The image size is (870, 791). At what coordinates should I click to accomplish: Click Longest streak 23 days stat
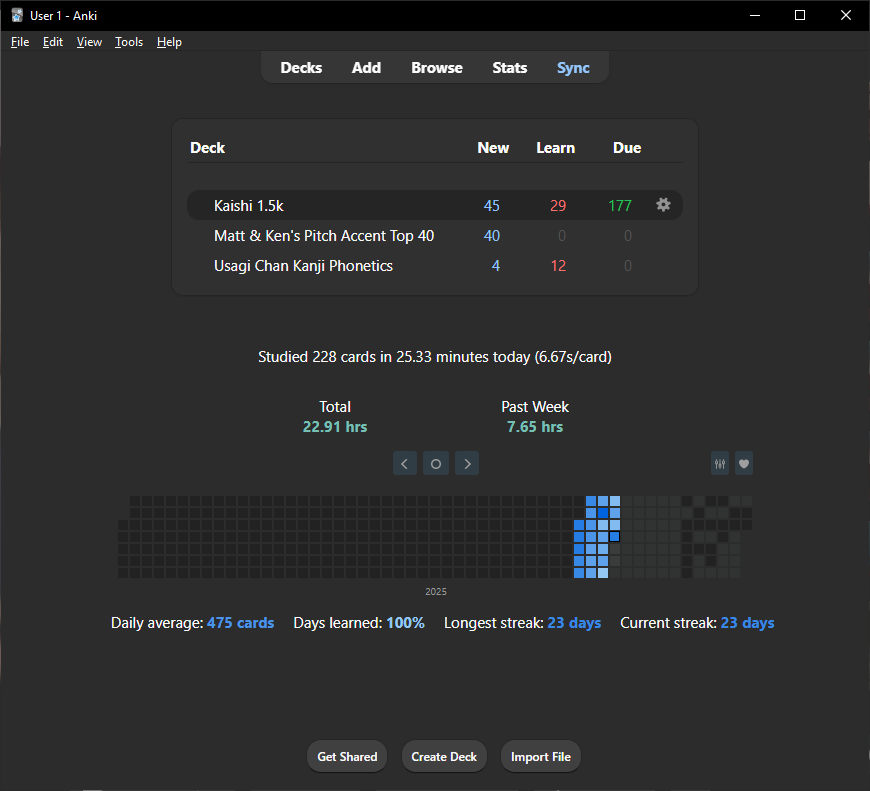(x=522, y=623)
